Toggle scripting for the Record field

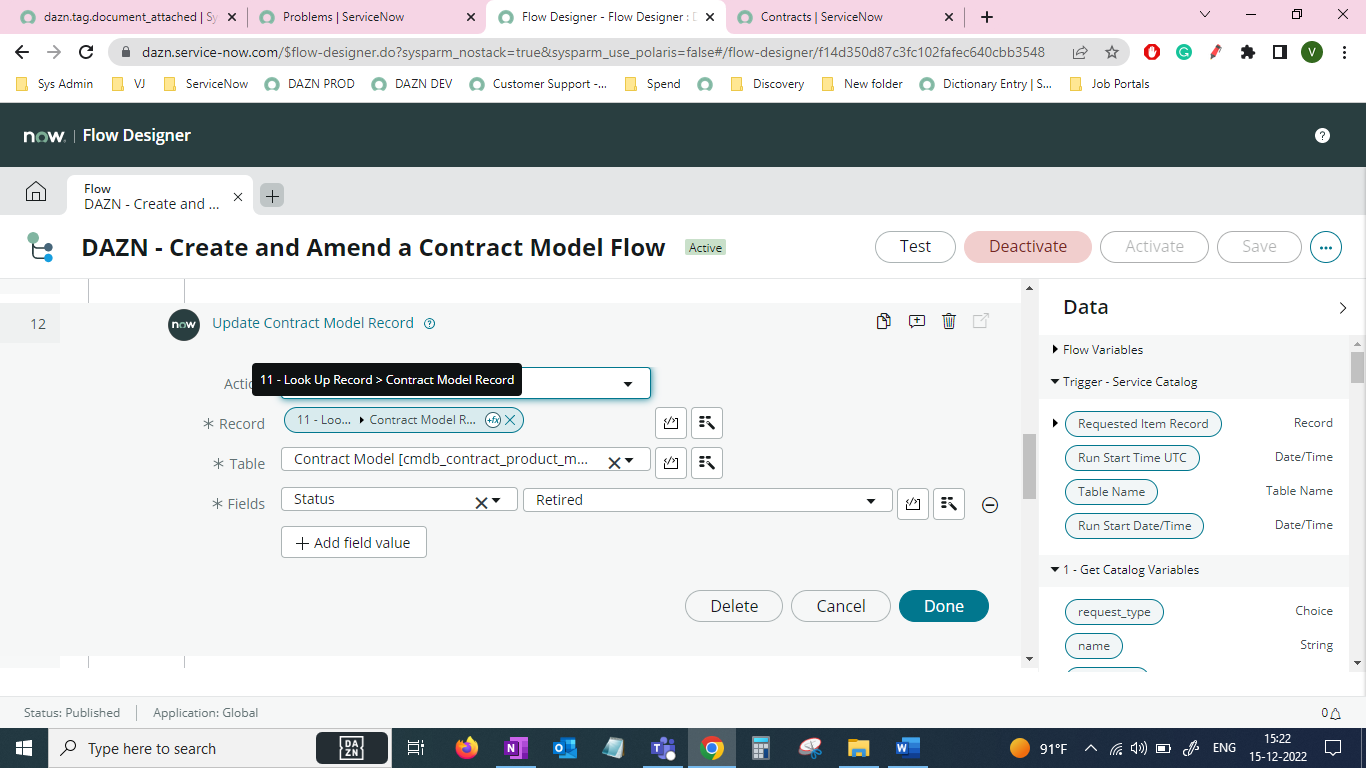(x=671, y=423)
